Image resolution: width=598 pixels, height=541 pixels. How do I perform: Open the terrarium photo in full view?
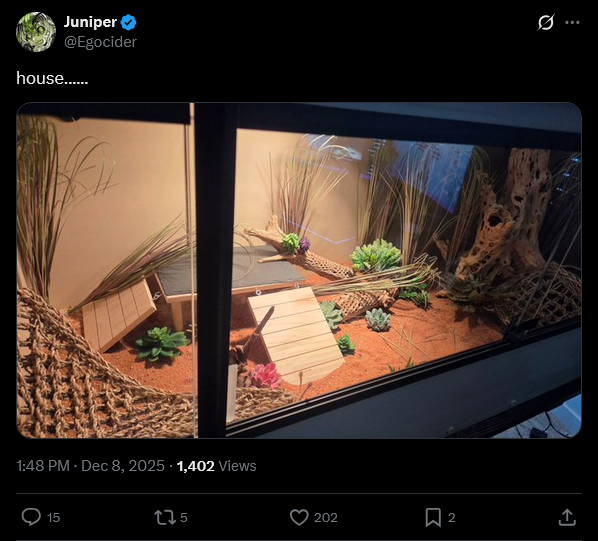299,270
